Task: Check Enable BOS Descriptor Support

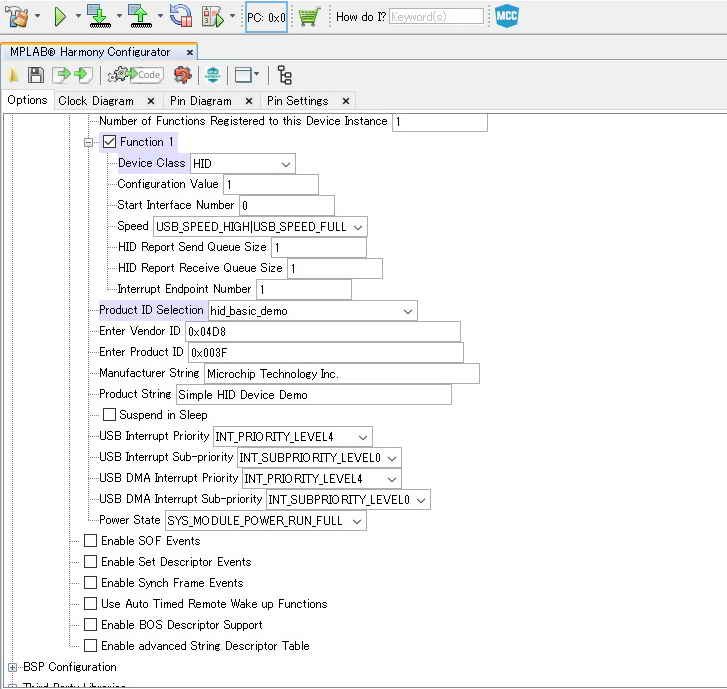Action: 90,625
